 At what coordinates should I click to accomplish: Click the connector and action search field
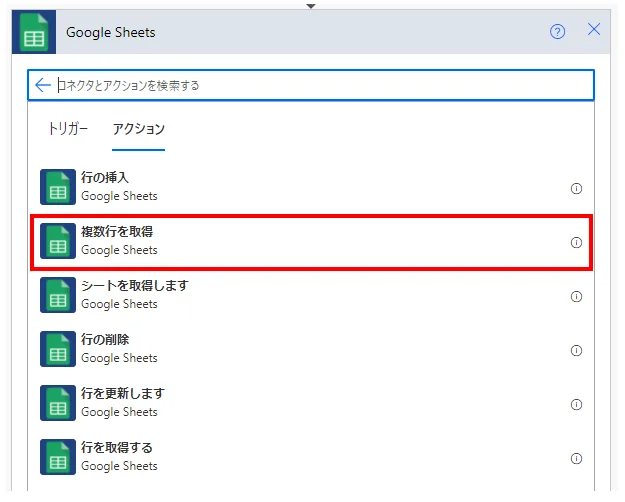(320, 85)
